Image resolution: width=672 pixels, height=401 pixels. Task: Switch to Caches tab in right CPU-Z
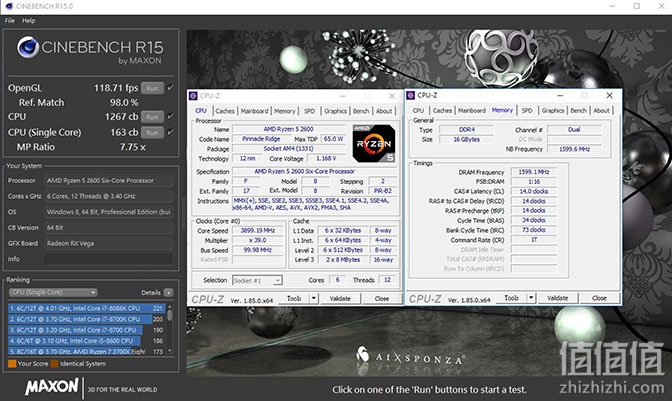point(442,111)
